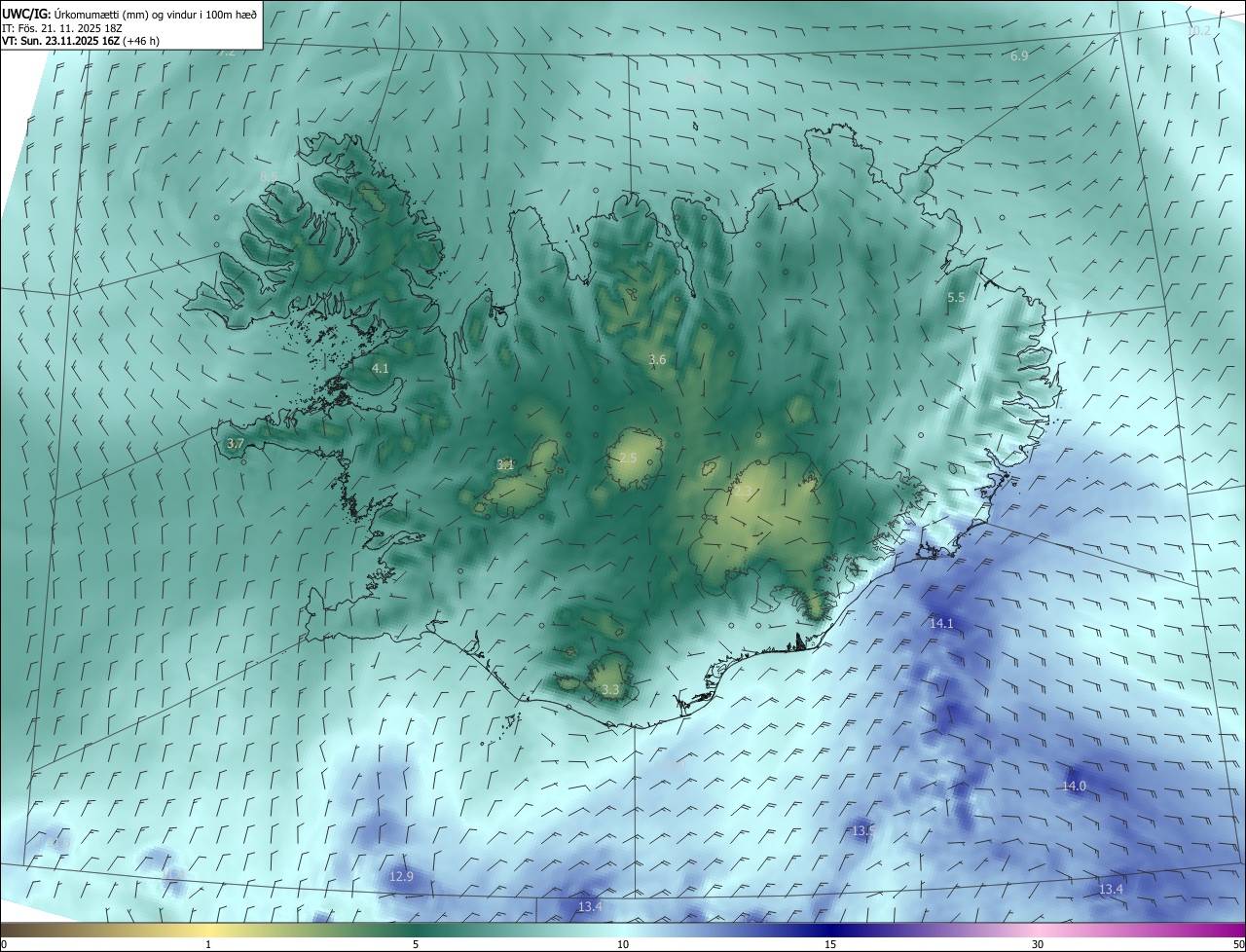Click the 3.3 value label
Image resolution: width=1246 pixels, height=952 pixels.
point(610,690)
